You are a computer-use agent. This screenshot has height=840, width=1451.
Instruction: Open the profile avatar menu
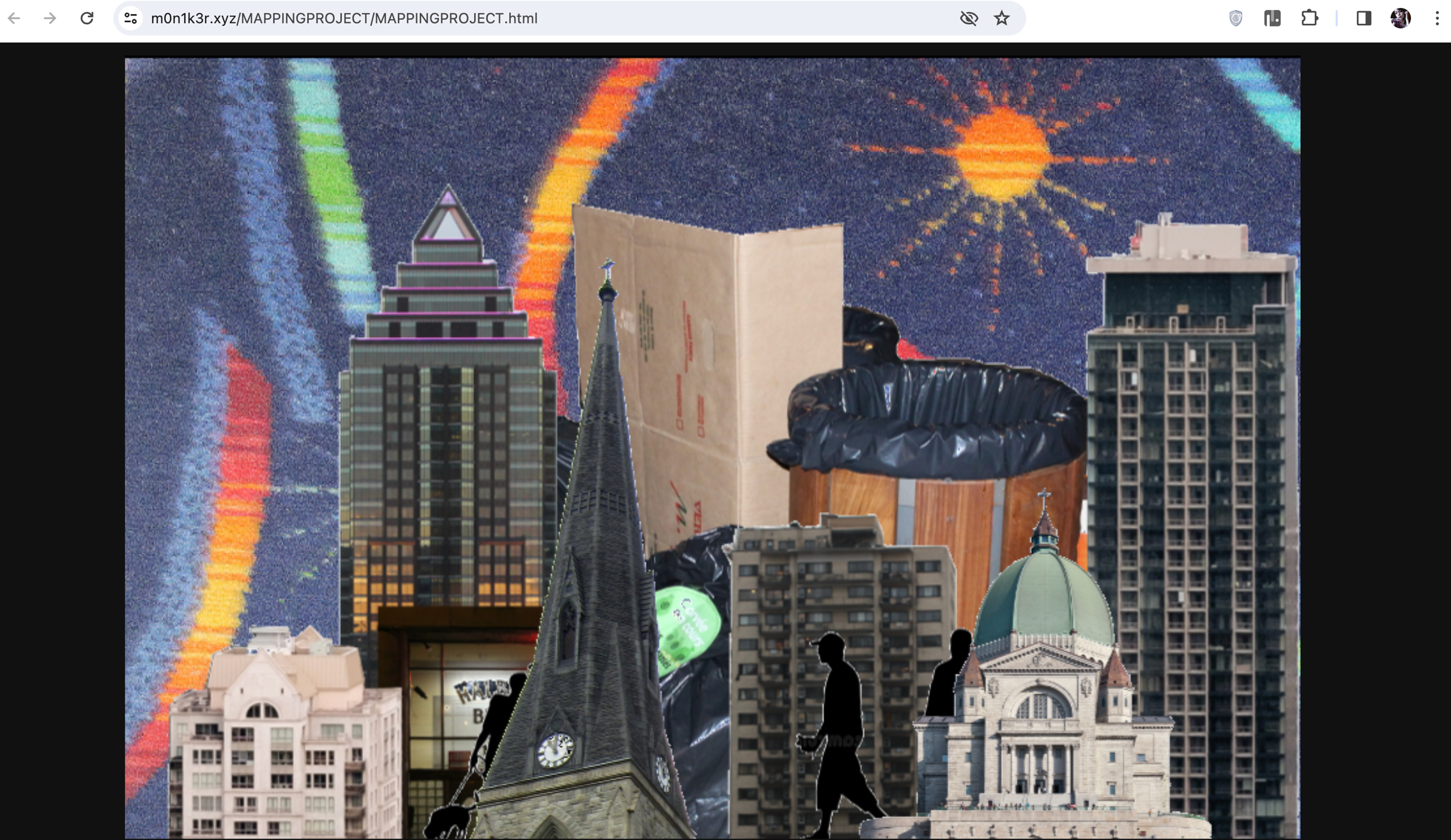1400,19
